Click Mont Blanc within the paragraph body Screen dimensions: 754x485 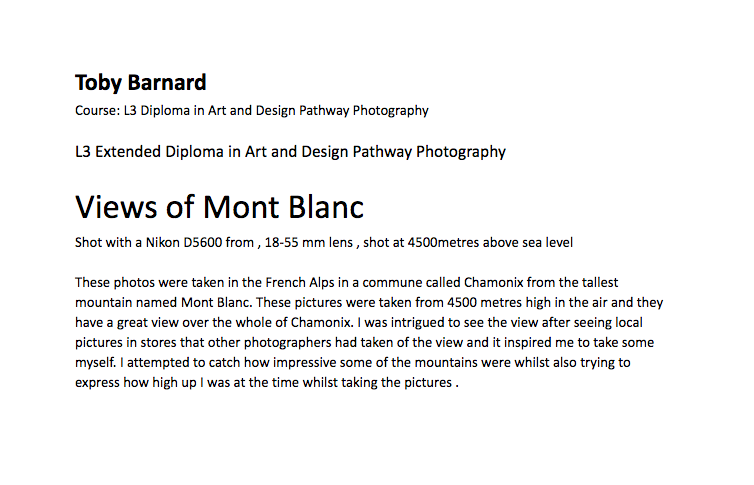[216, 302]
